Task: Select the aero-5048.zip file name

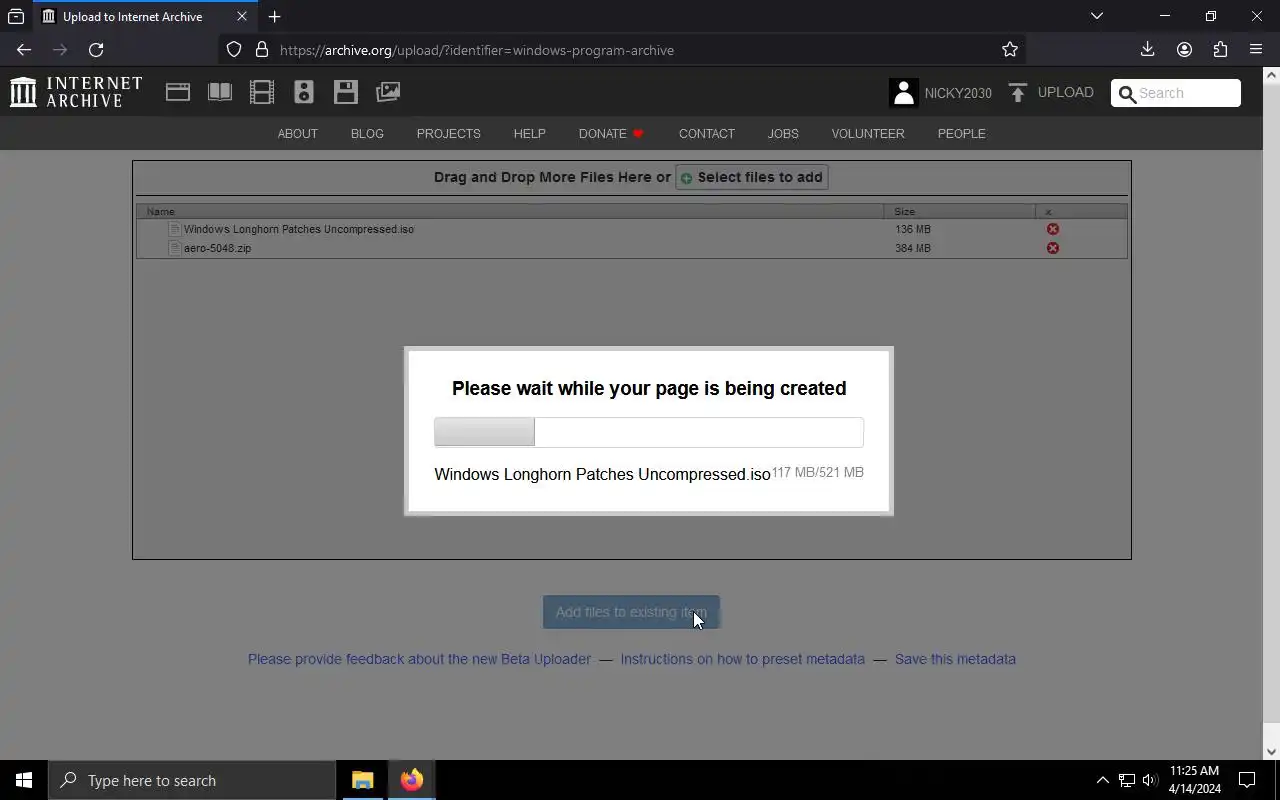Action: (x=217, y=248)
